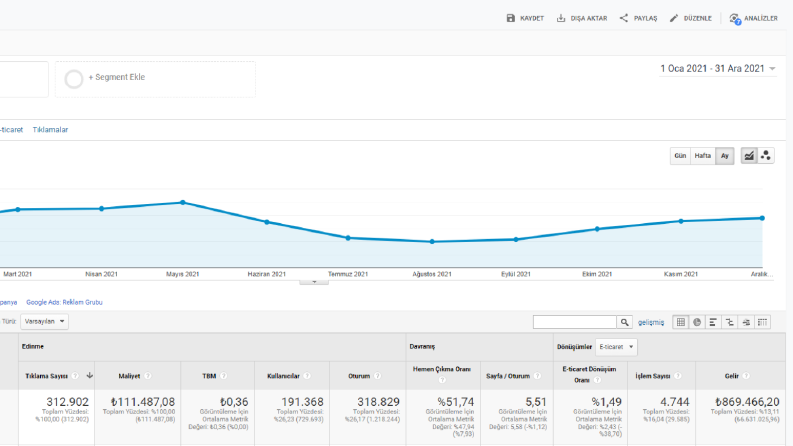Click the gelişmiş advanced filter link
Image resolution: width=793 pixels, height=446 pixels.
[x=651, y=322]
